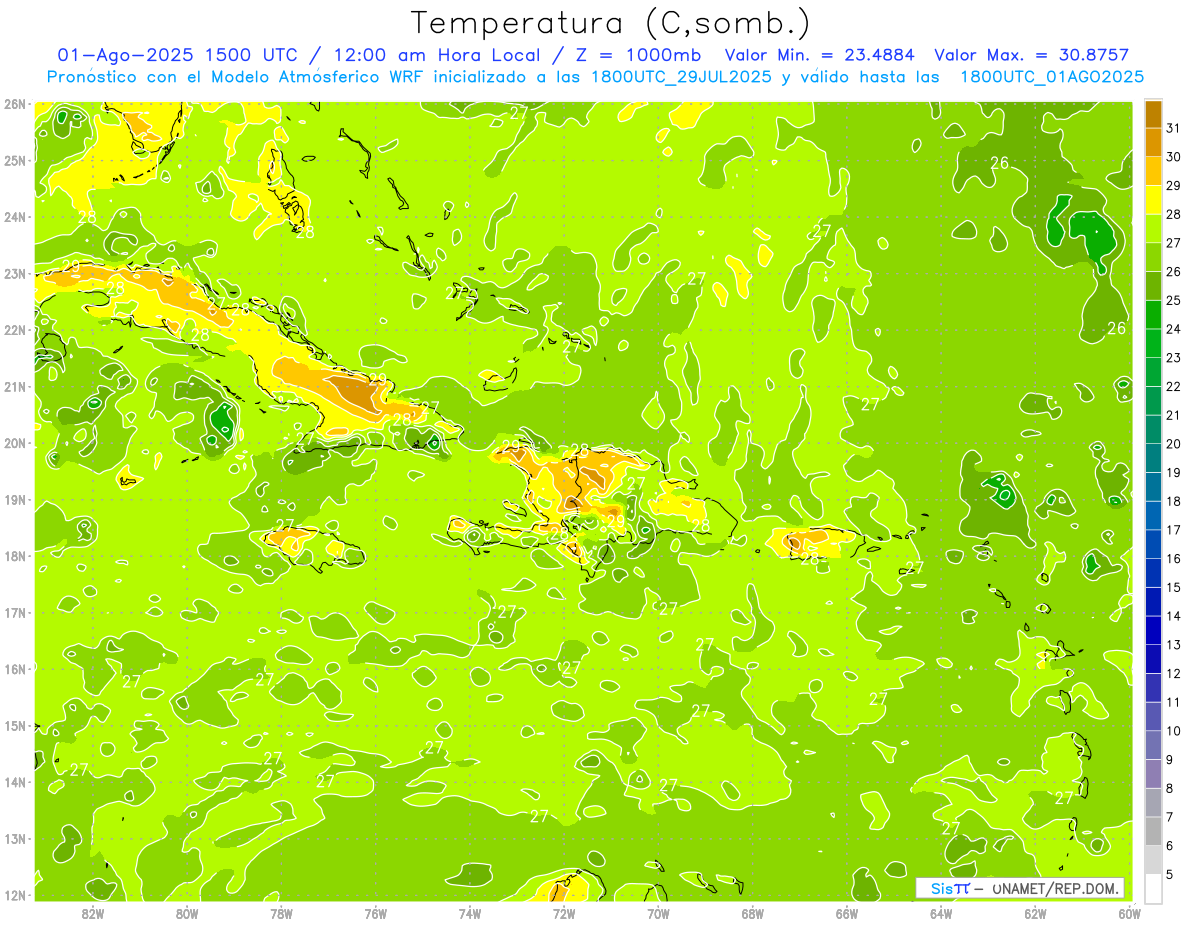Click the yellow colorbar segment between 28 and 29
1200x927 pixels.
1153,200
